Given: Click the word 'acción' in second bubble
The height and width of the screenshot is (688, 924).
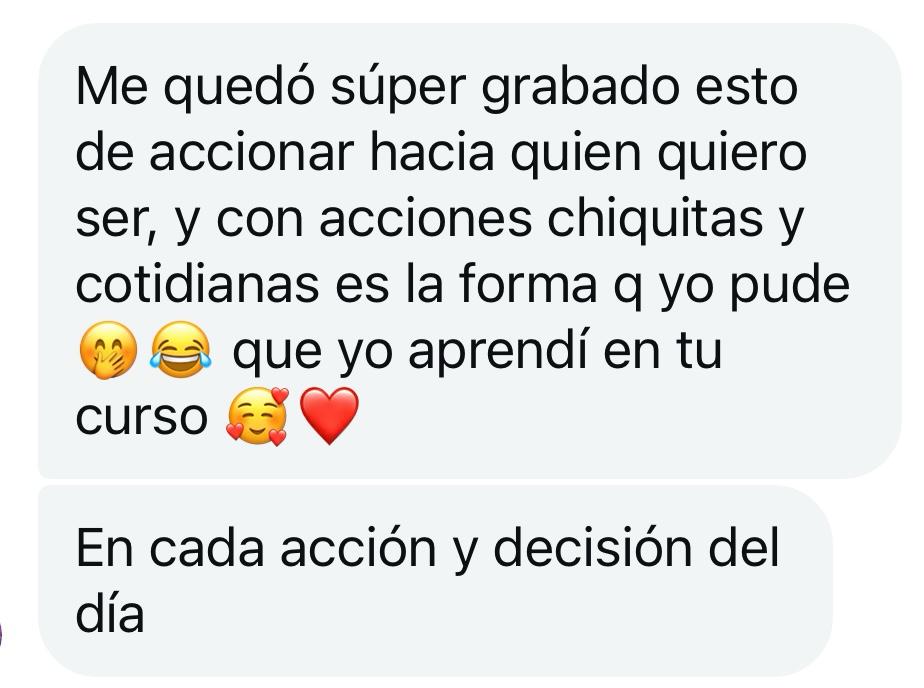Looking at the screenshot, I should point(358,548).
